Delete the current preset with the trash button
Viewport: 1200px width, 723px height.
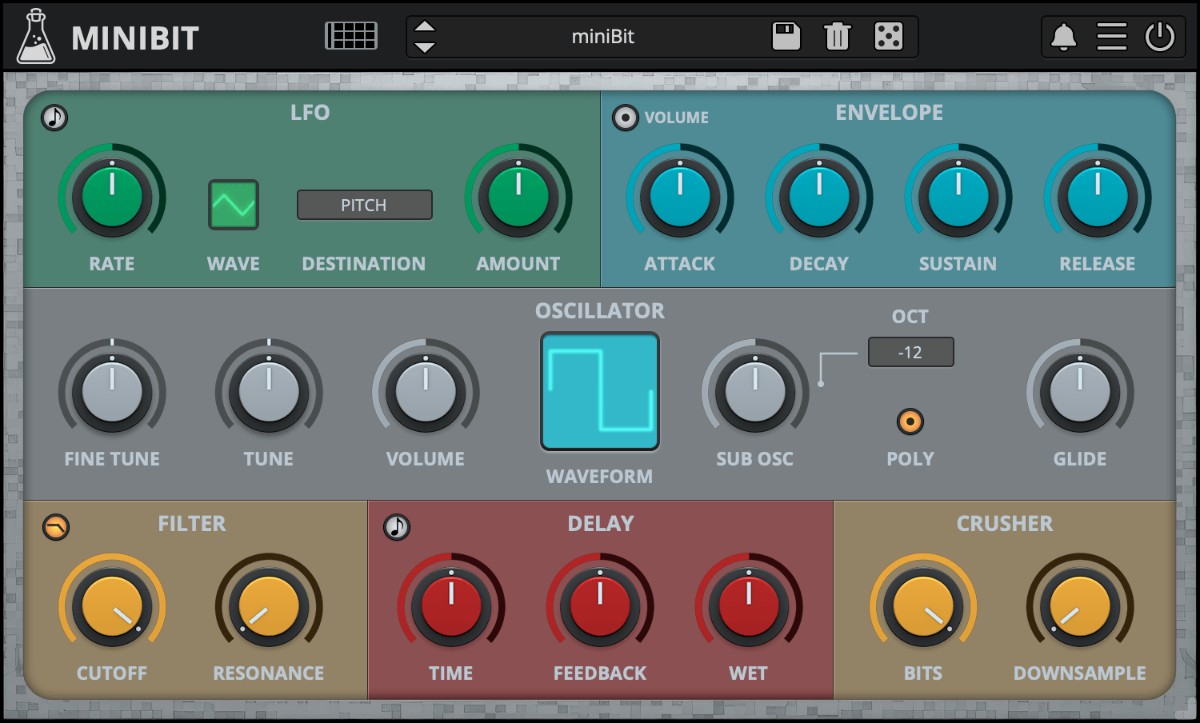pyautogui.click(x=836, y=35)
